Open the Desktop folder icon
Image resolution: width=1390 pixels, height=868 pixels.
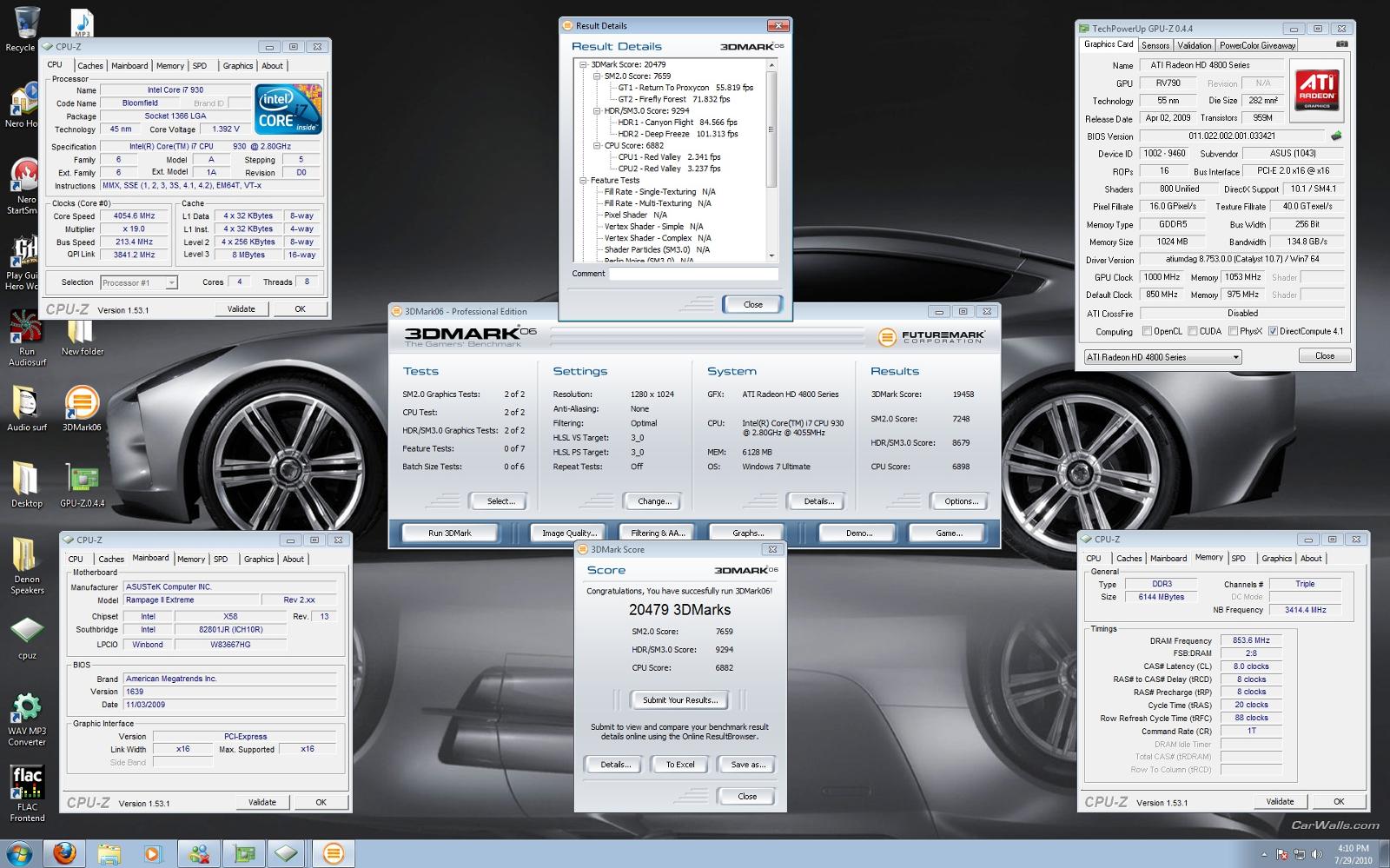(x=26, y=484)
